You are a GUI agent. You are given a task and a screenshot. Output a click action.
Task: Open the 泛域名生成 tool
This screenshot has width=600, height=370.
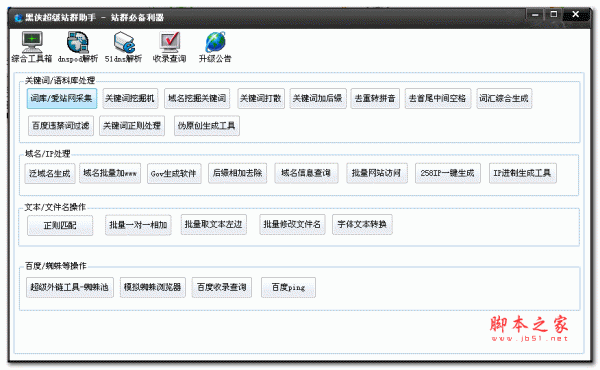click(x=50, y=173)
